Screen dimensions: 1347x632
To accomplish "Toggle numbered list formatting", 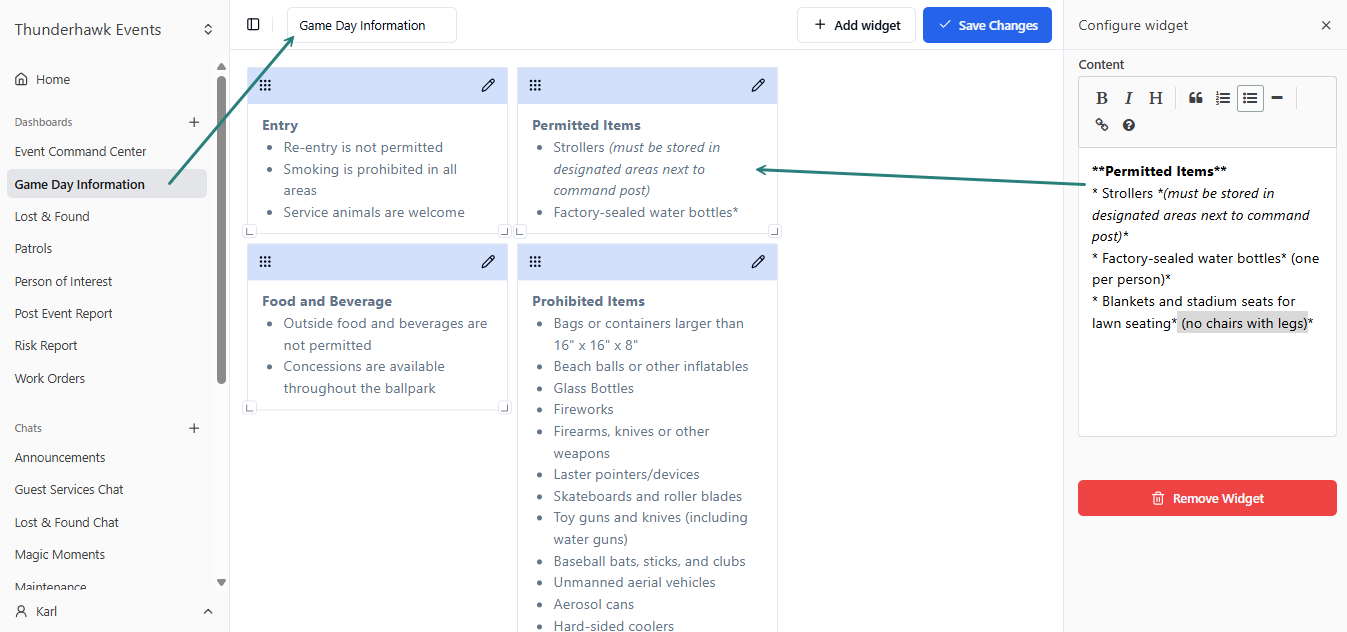I will pos(1223,98).
